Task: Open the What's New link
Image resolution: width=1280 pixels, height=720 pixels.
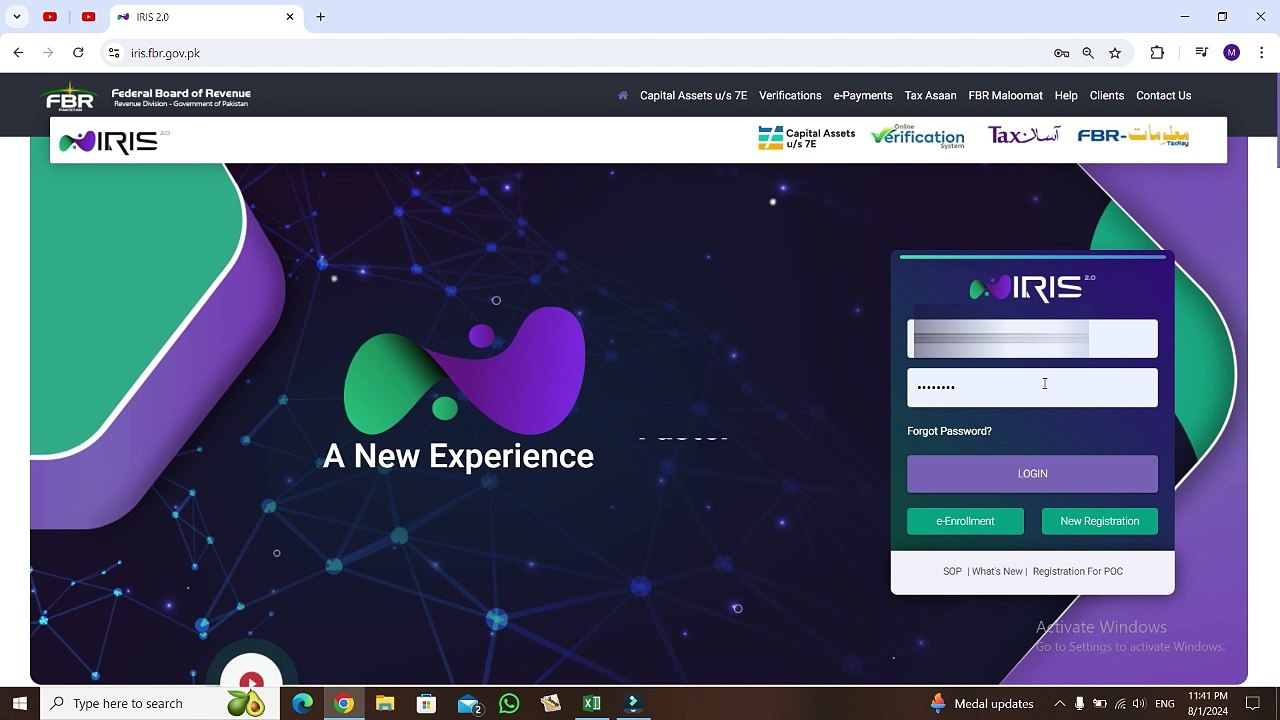Action: click(x=997, y=572)
